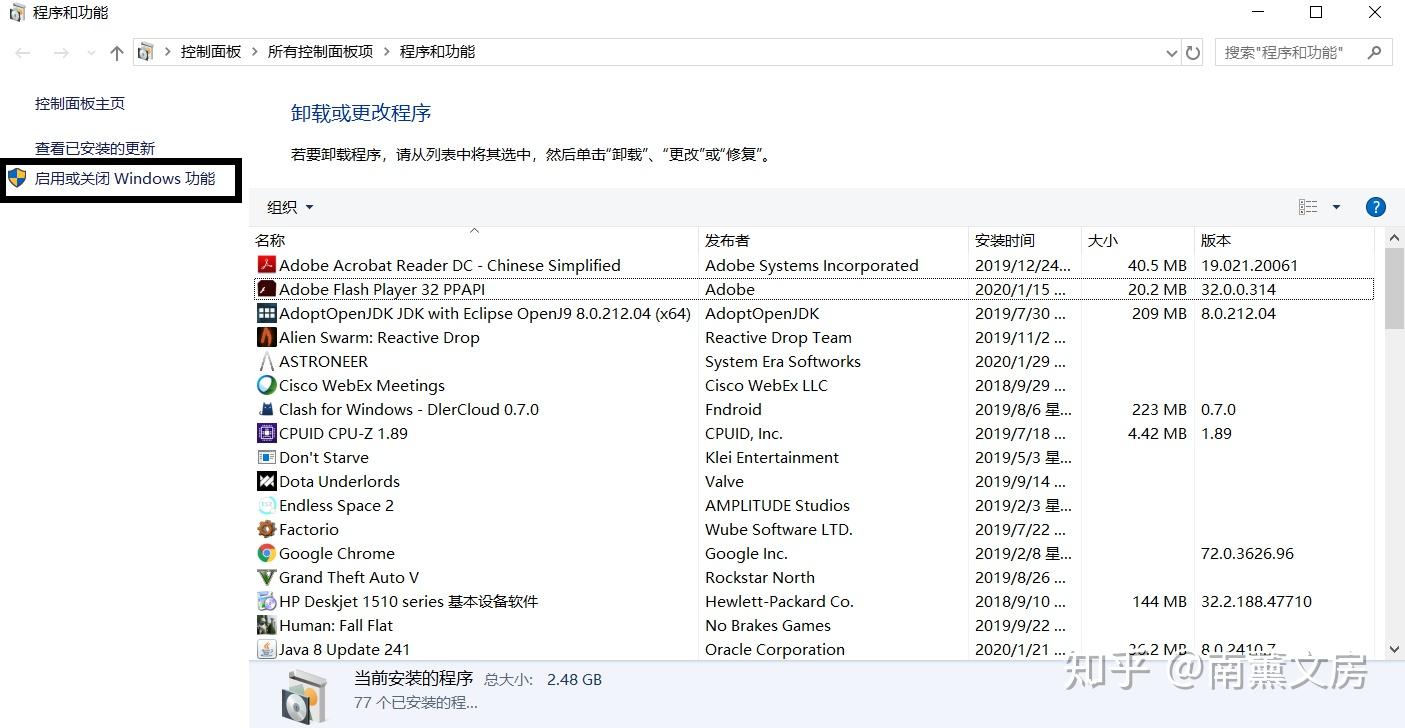Screen dimensions: 1405x728
Task: Click the scroll up arrow of the list
Action: [1394, 238]
